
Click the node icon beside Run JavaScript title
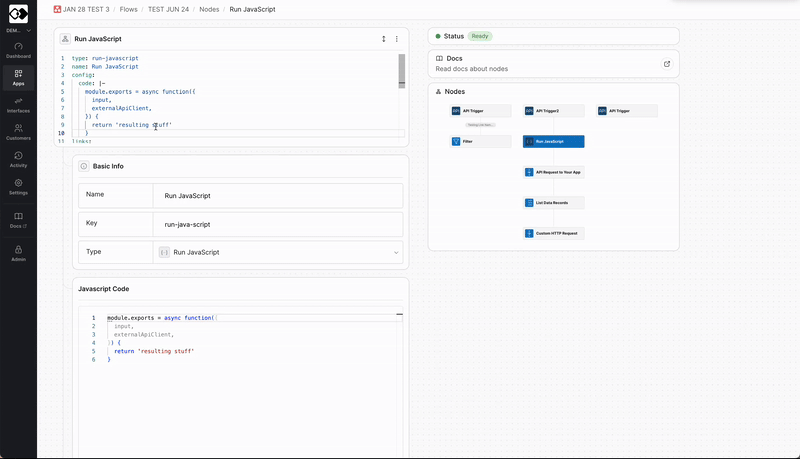[65, 39]
